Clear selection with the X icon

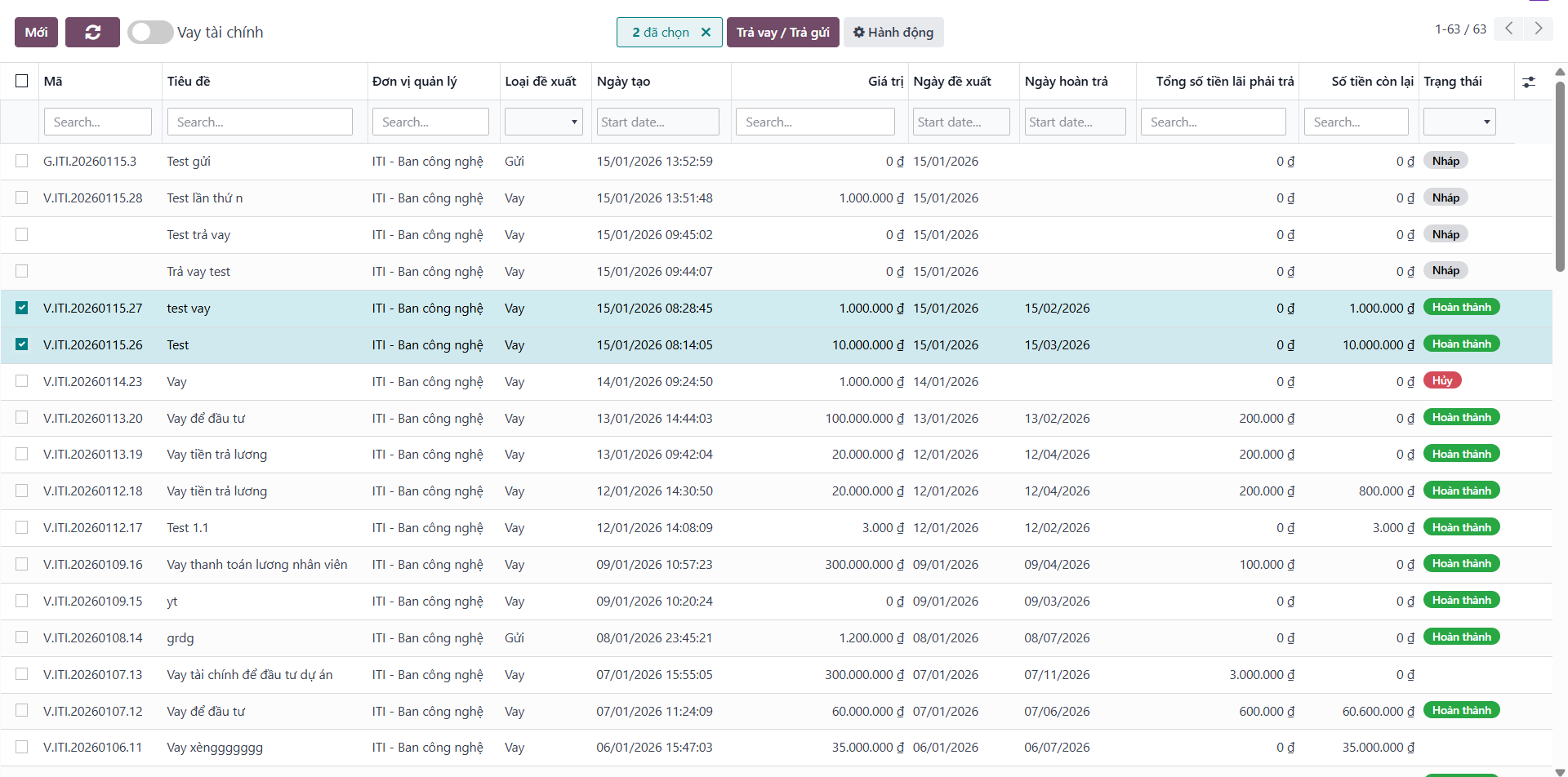pyautogui.click(x=706, y=32)
